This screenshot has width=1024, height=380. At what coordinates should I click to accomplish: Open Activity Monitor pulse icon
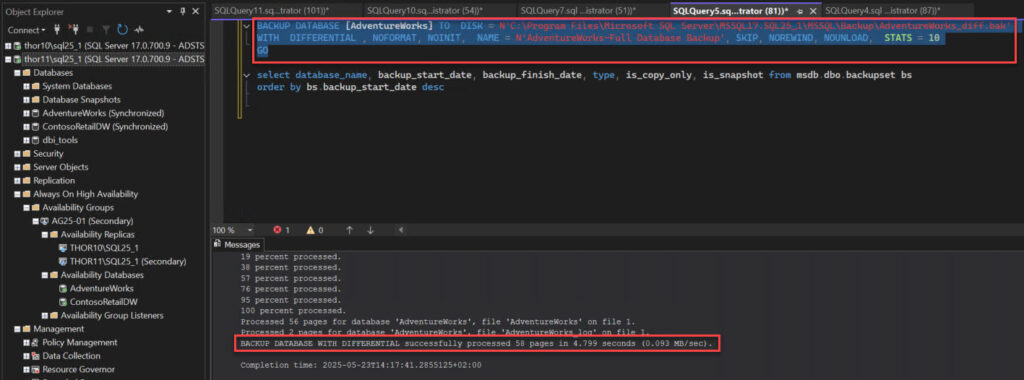coord(138,30)
